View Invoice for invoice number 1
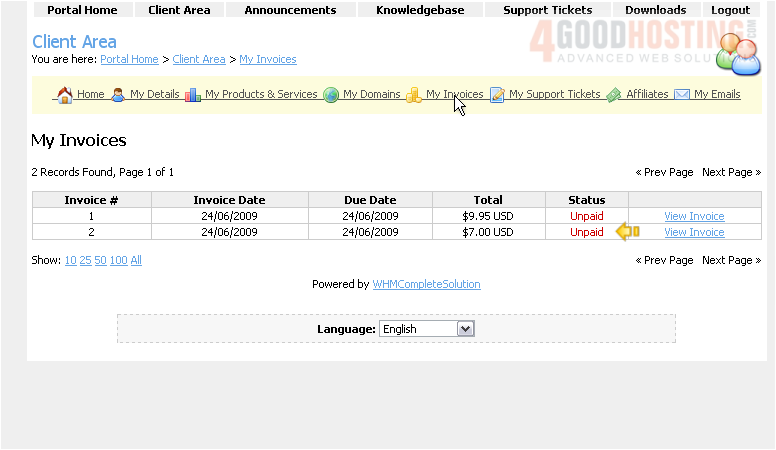 tap(694, 216)
